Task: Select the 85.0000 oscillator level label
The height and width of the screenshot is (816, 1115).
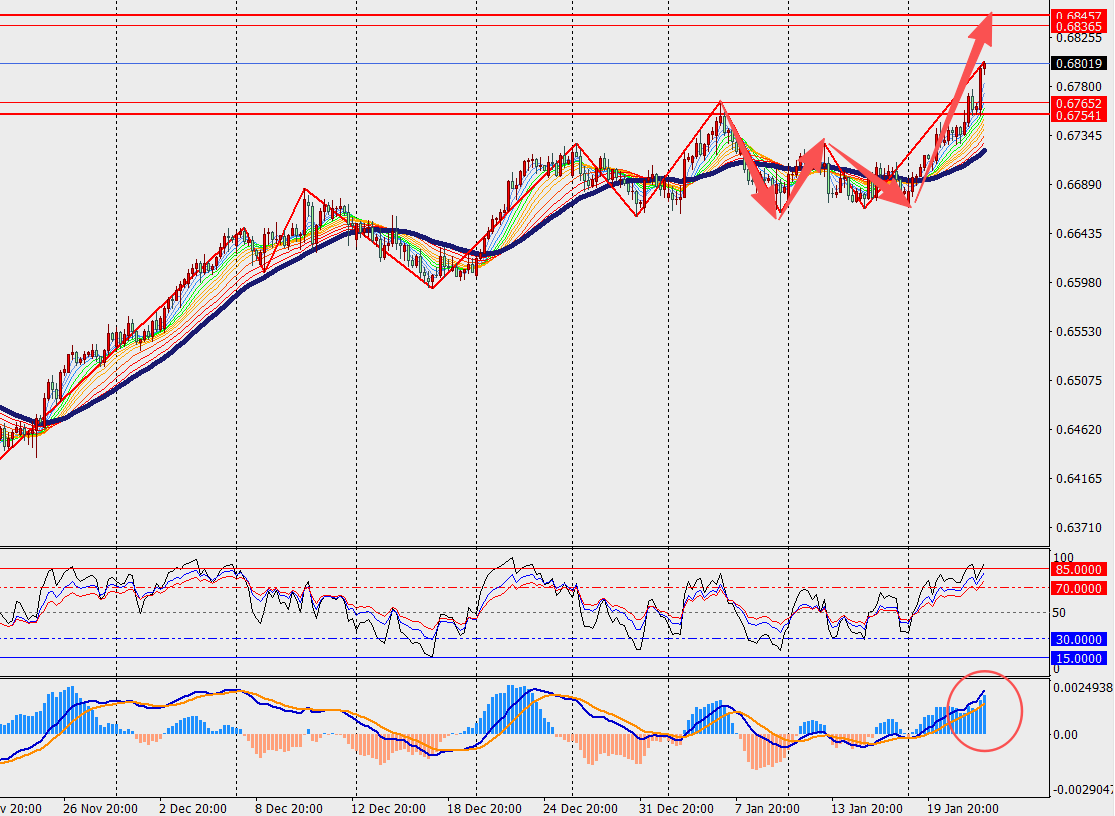Action: coord(1078,569)
